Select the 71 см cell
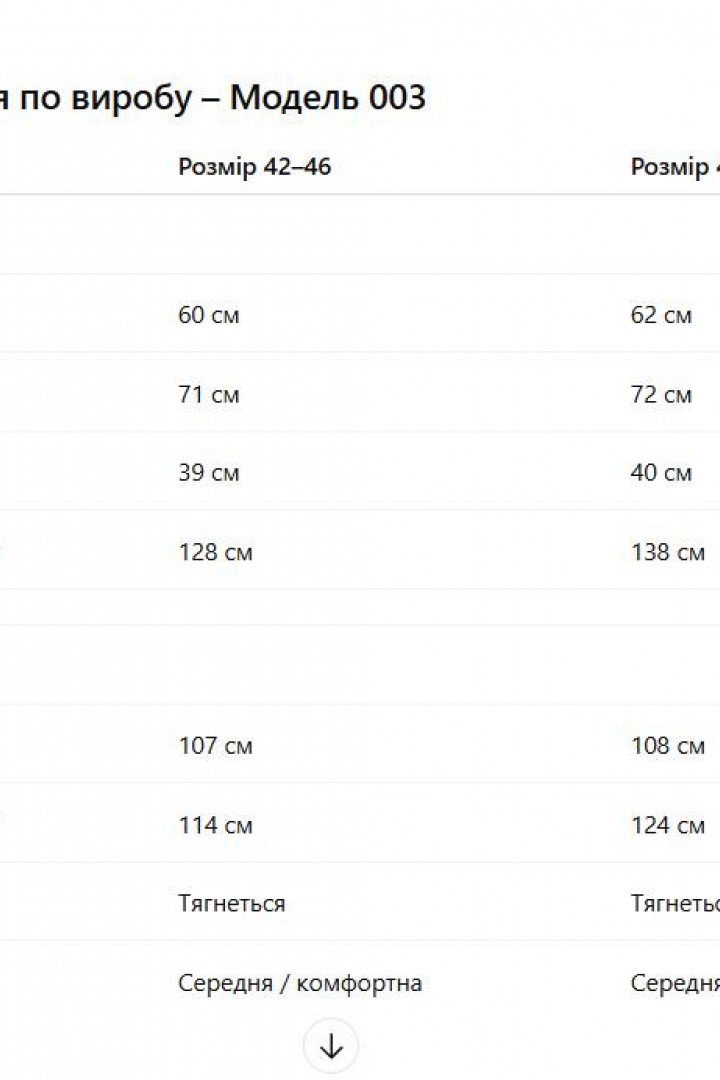720x1080 pixels. [209, 395]
